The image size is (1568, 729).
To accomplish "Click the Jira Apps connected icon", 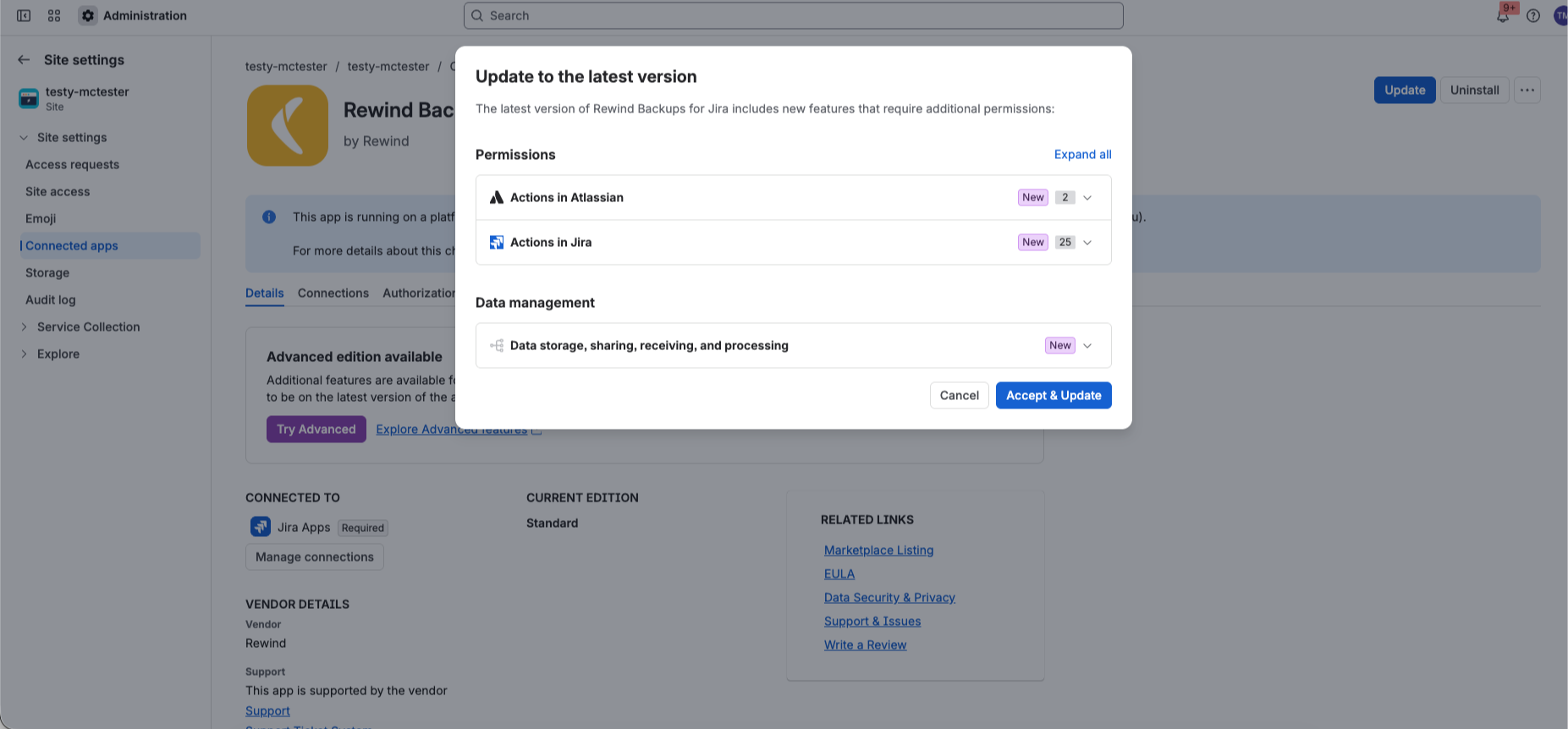I will pos(261,526).
